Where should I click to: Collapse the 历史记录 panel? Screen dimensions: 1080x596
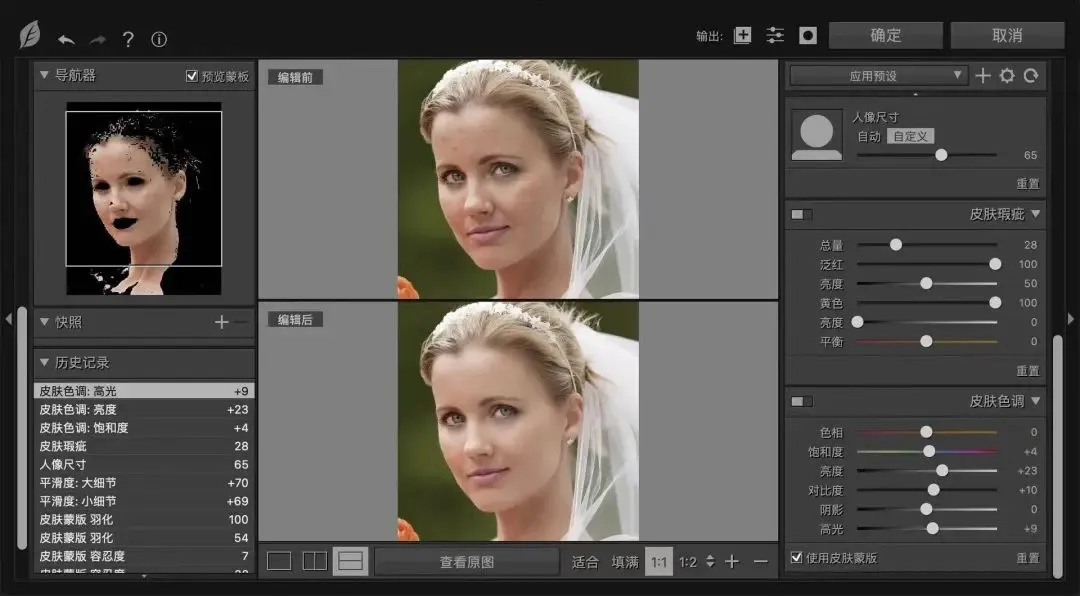coord(44,362)
